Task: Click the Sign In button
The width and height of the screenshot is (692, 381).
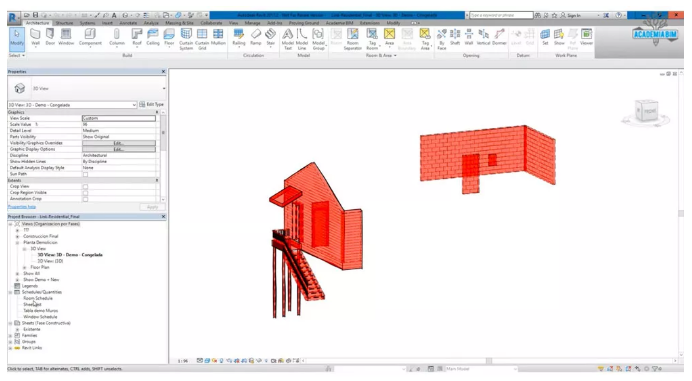Action: point(571,15)
